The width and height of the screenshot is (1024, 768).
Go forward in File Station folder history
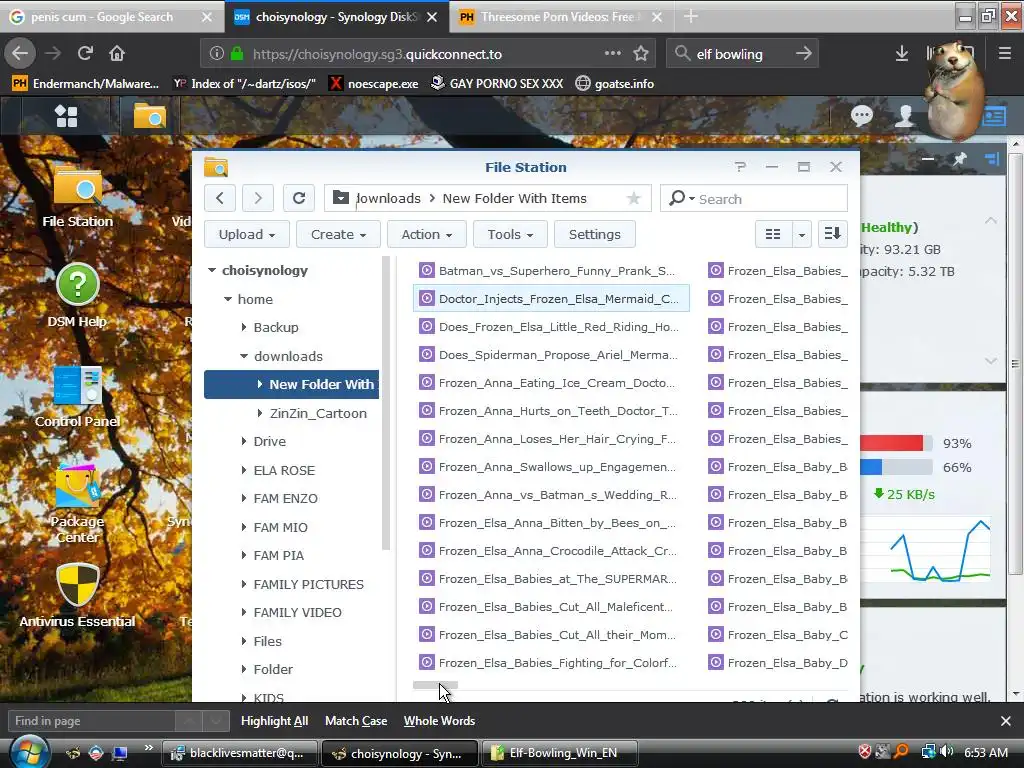[258, 198]
